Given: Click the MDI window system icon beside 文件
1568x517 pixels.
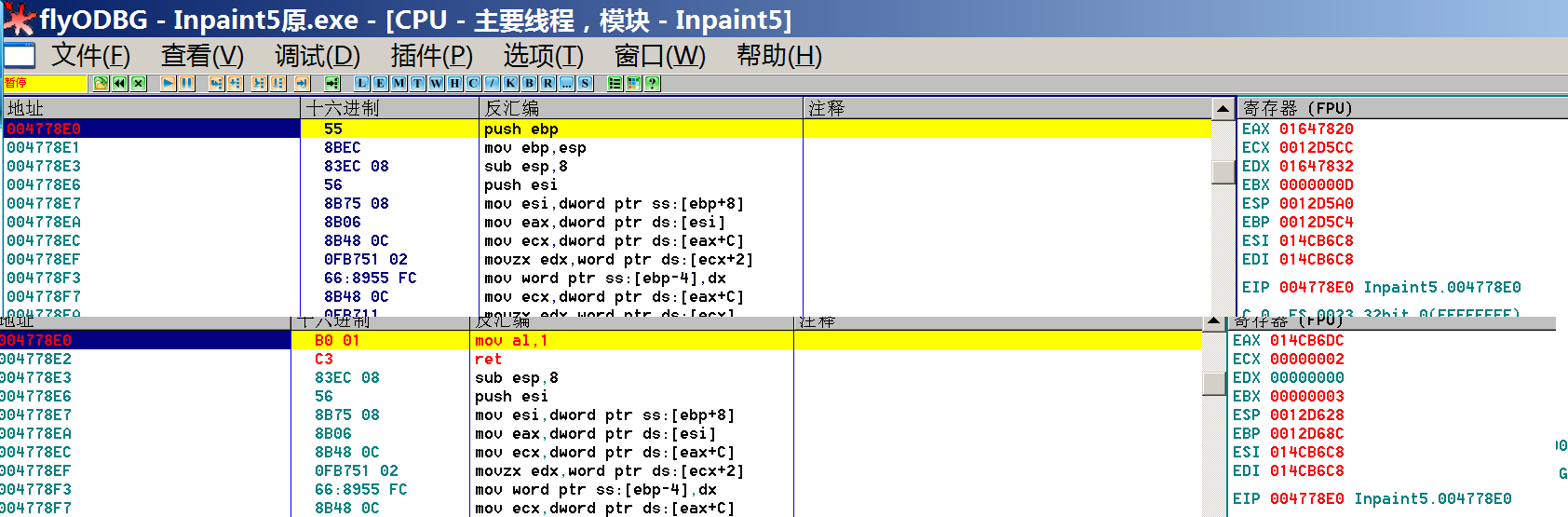Looking at the screenshot, I should (x=19, y=55).
